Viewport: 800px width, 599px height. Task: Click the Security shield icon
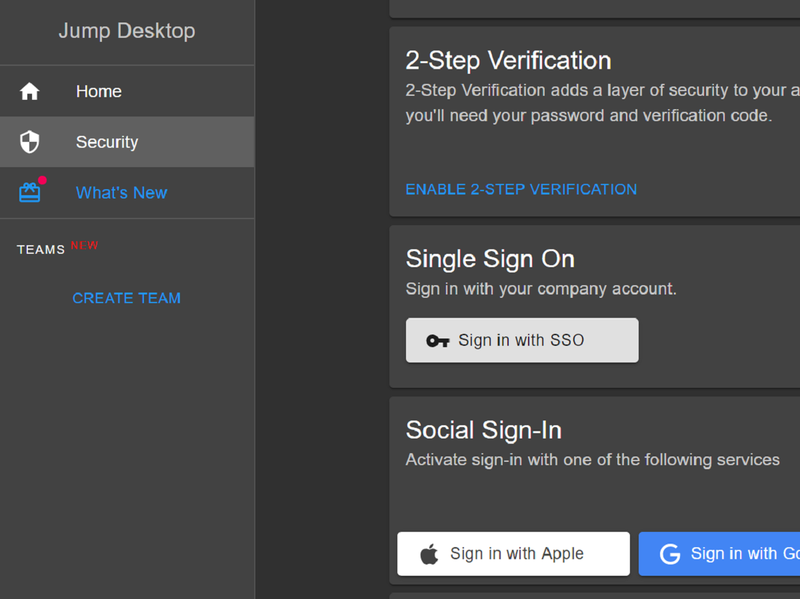[x=30, y=142]
